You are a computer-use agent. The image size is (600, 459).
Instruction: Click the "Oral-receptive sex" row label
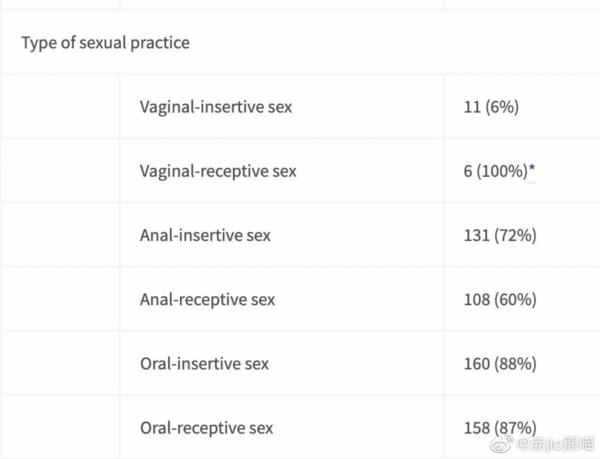click(206, 427)
